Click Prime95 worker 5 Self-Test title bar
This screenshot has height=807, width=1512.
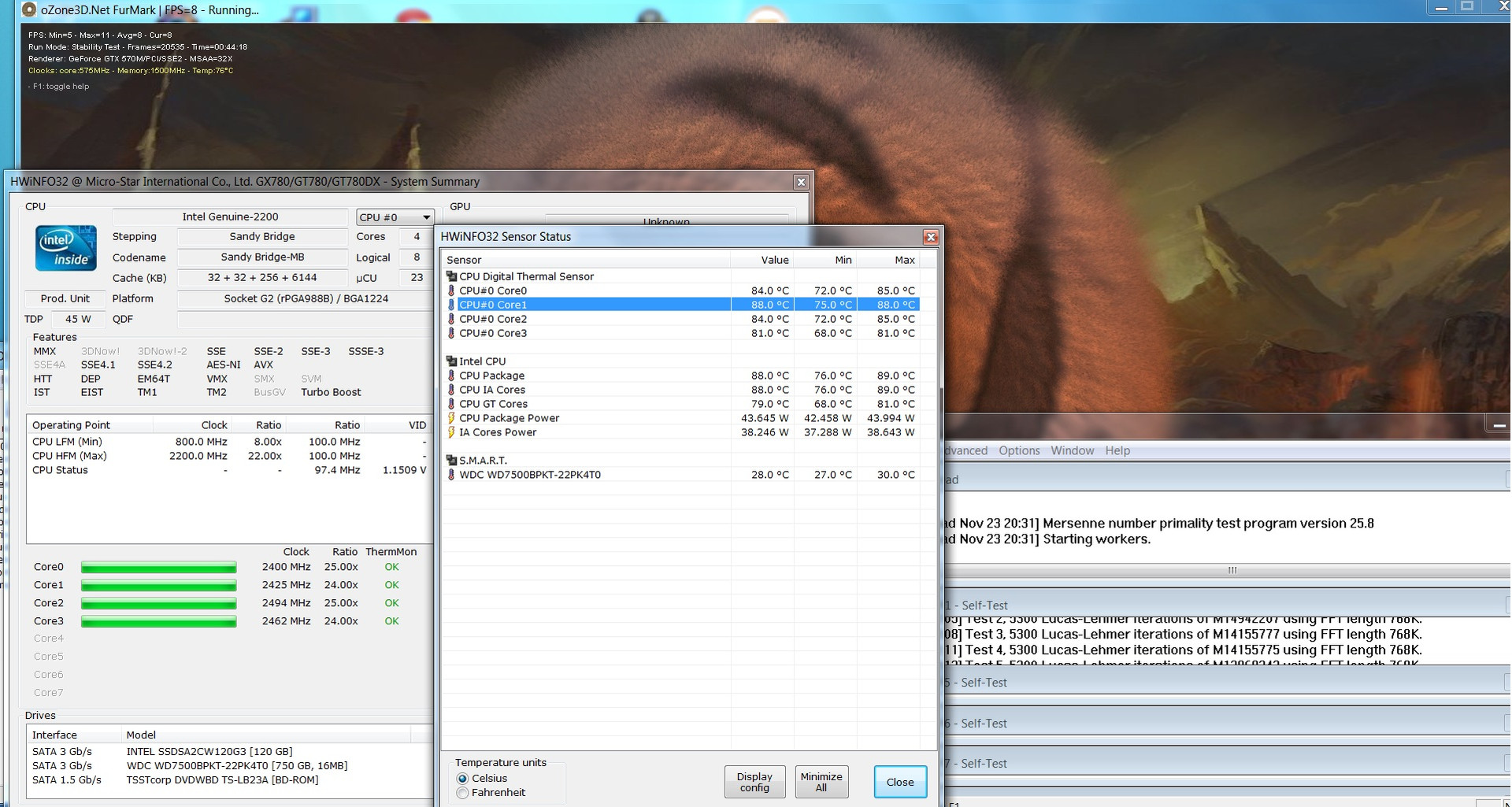pyautogui.click(x=1226, y=683)
